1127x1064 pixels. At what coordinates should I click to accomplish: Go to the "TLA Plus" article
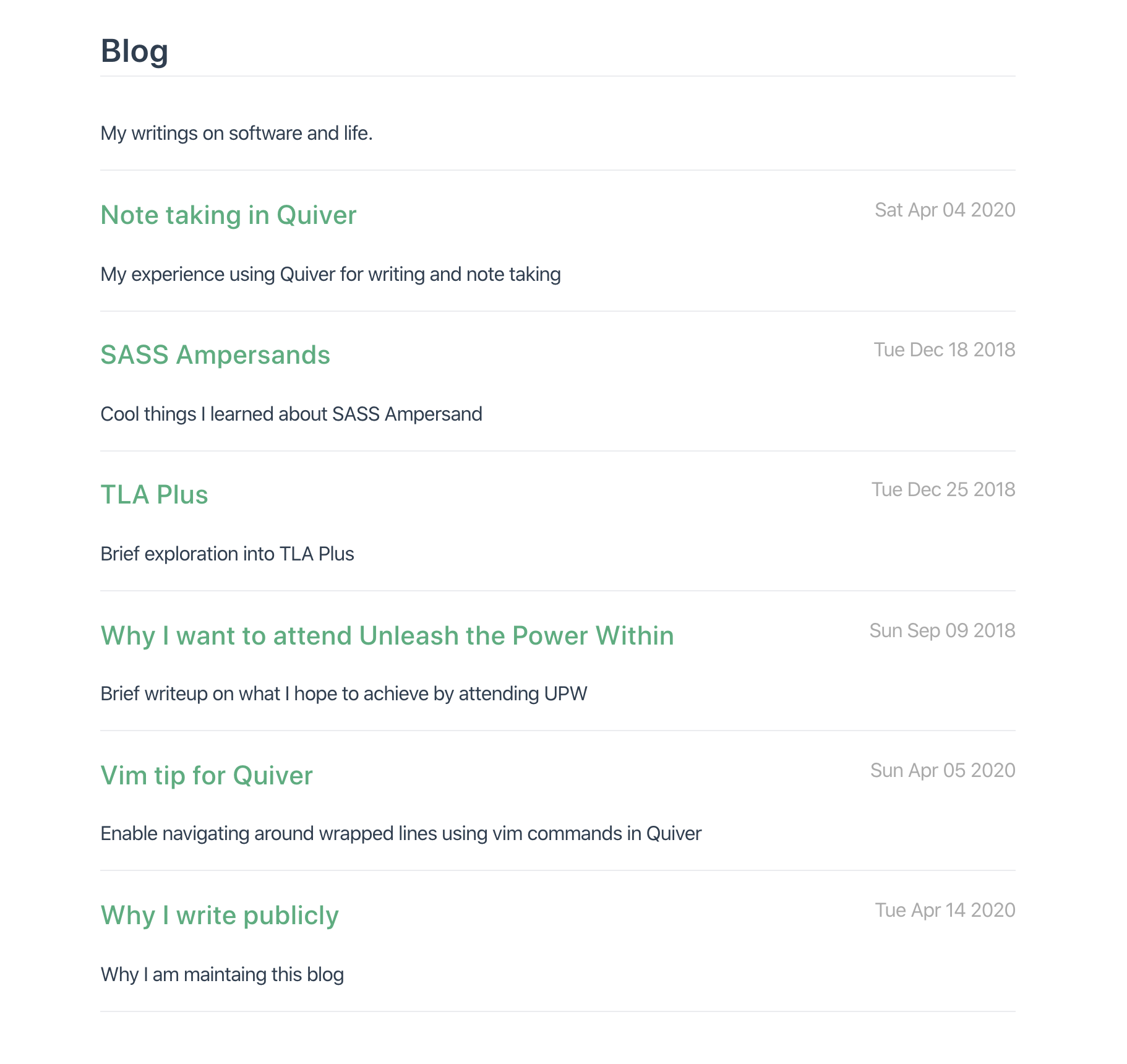154,495
